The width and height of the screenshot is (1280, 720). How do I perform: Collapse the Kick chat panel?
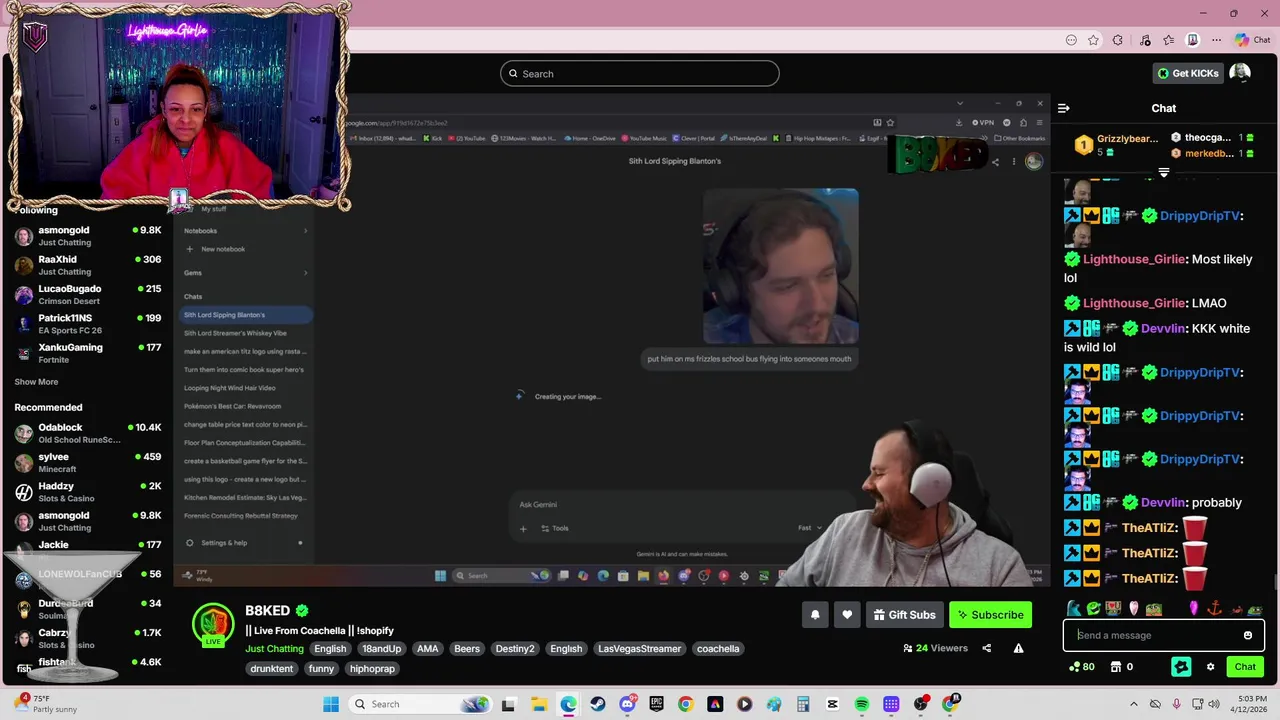pos(1064,108)
